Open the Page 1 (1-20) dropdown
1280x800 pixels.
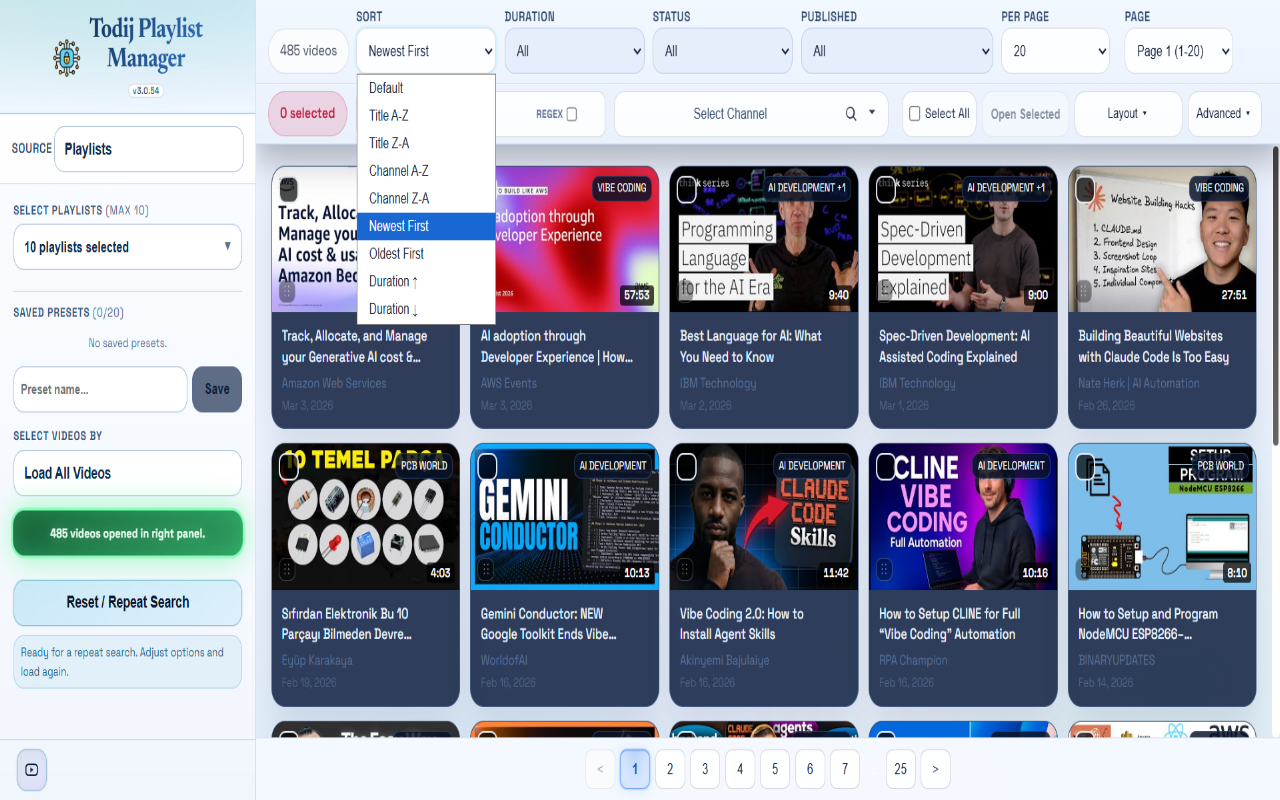pyautogui.click(x=1178, y=51)
